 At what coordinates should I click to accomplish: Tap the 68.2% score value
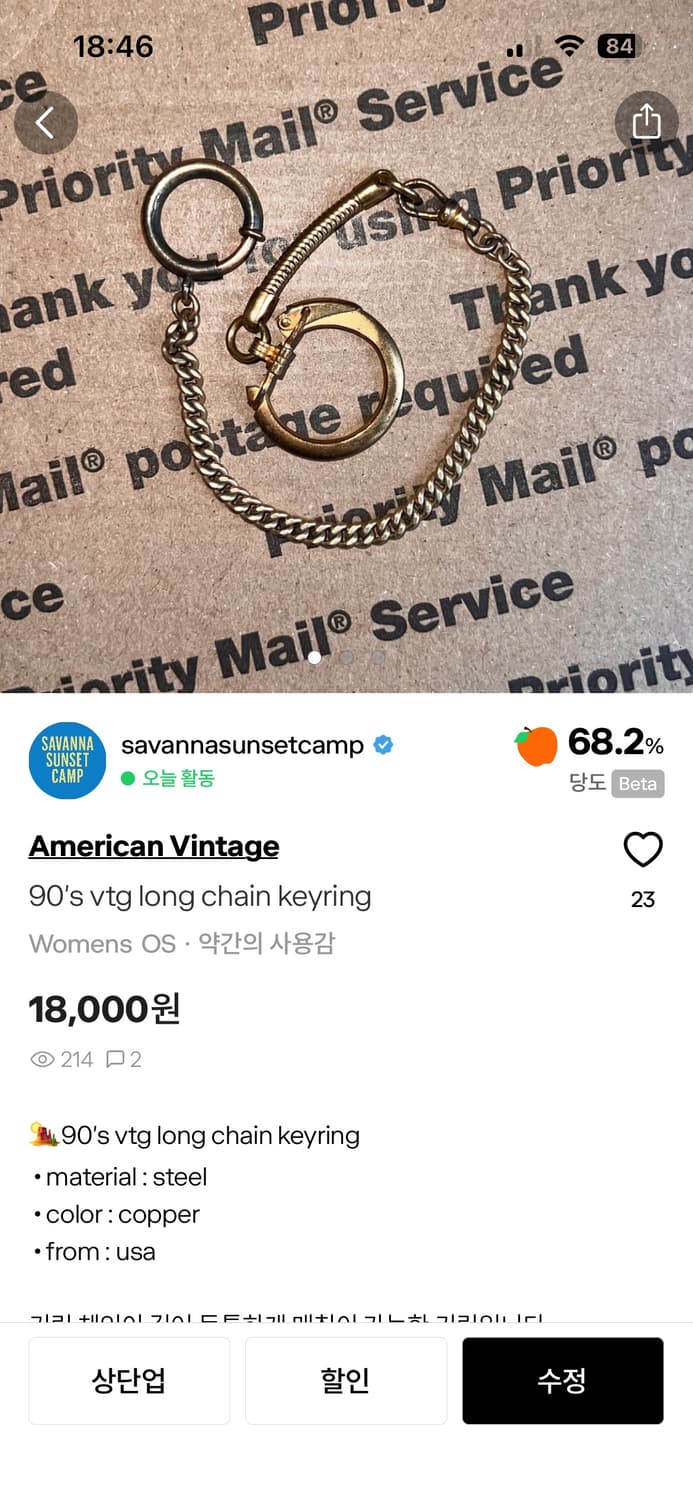615,743
